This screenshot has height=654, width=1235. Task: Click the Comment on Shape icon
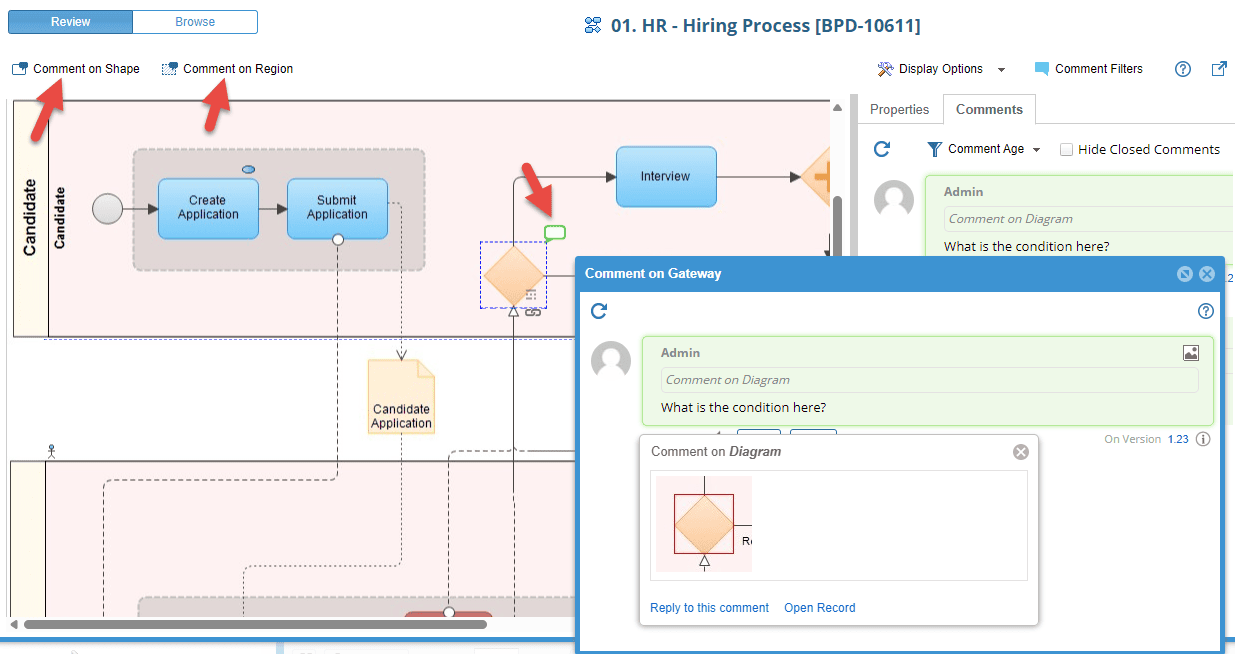(x=20, y=69)
